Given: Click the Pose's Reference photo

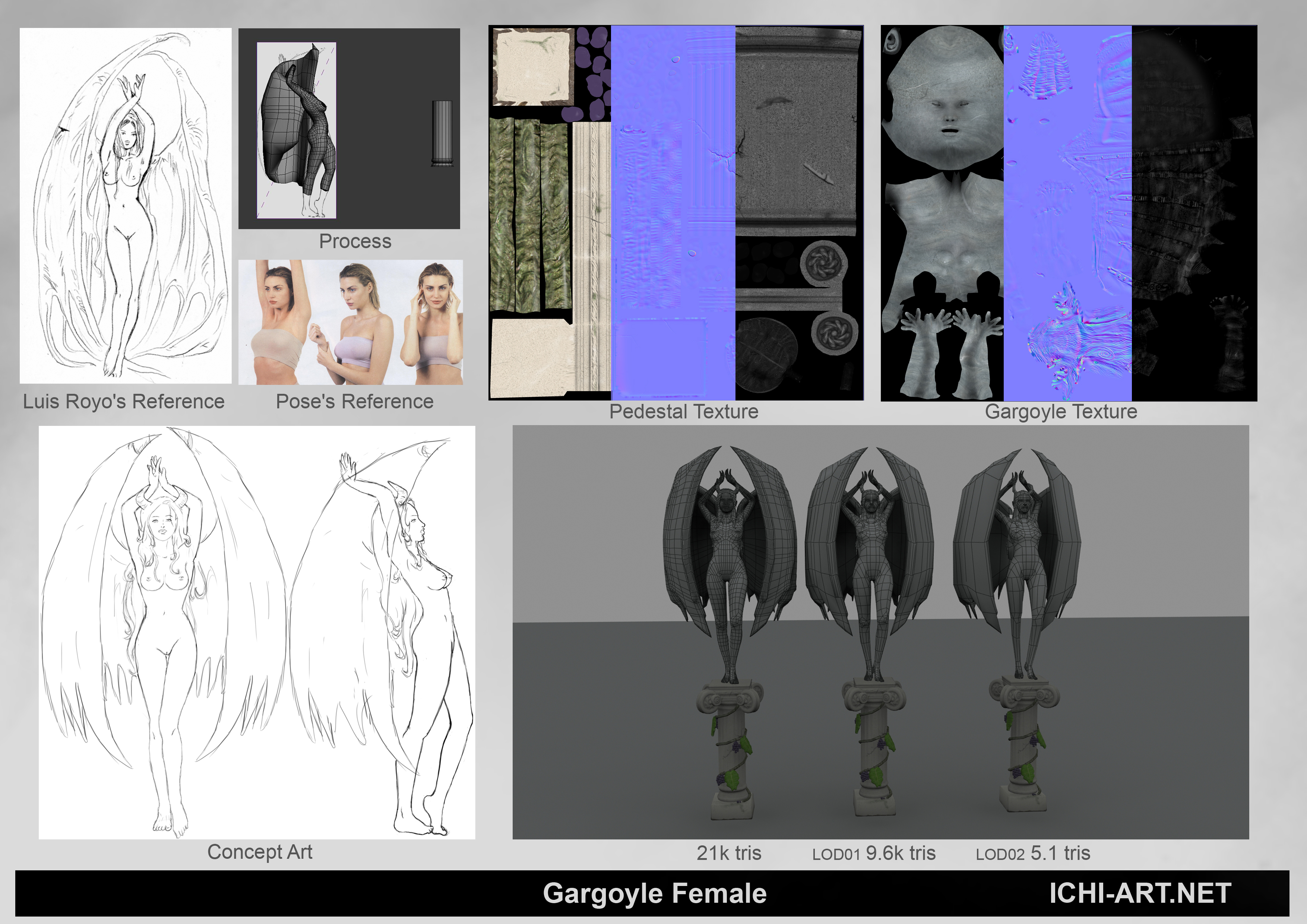Looking at the screenshot, I should coord(350,322).
